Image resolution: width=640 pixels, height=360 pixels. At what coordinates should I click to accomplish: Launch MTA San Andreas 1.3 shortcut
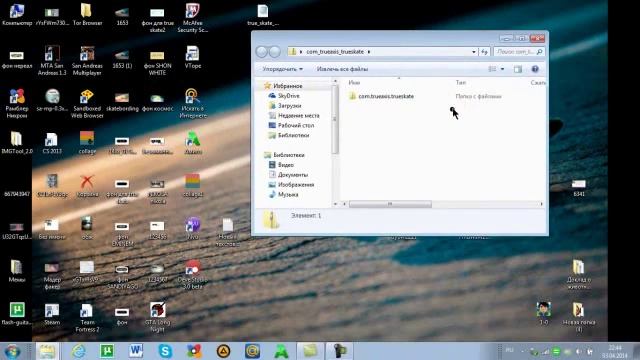52,60
